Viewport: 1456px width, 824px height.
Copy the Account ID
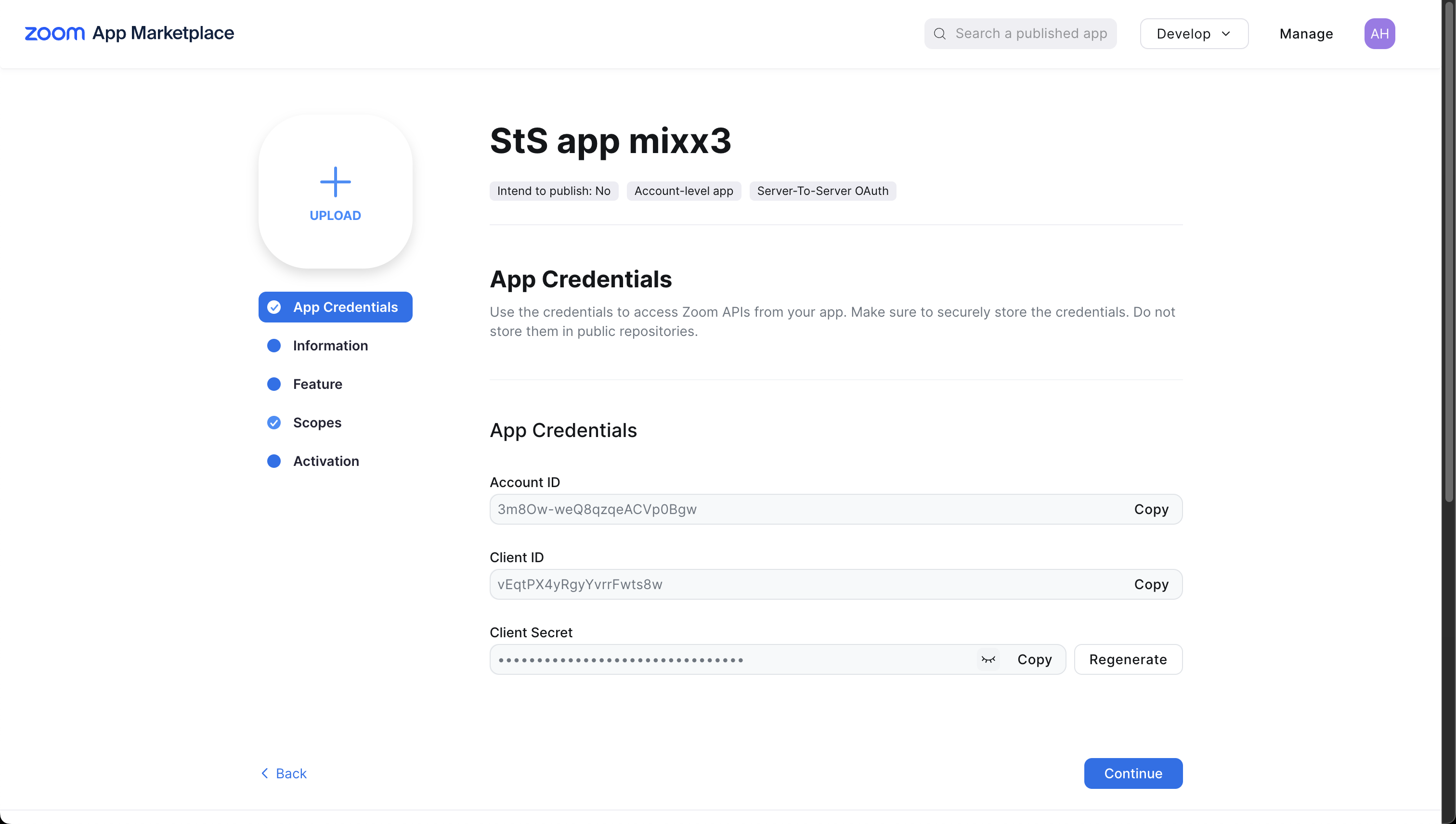pyautogui.click(x=1151, y=509)
